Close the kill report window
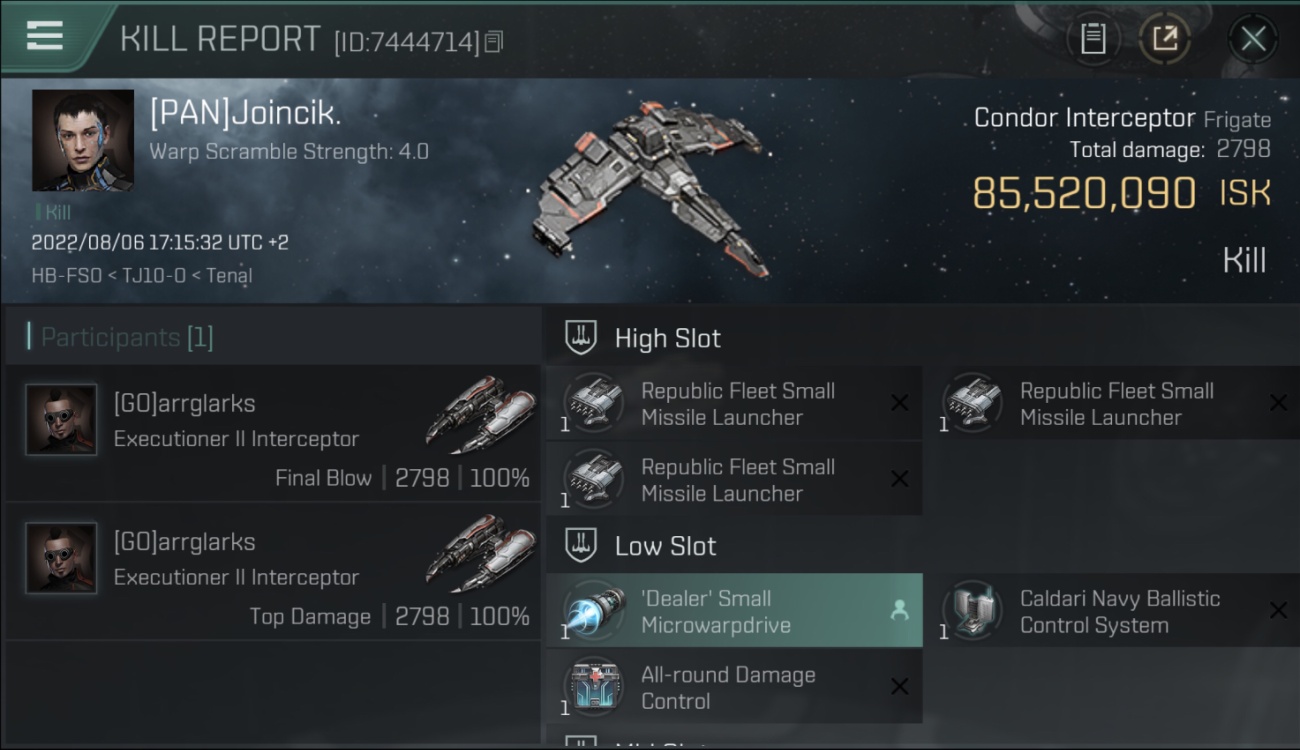This screenshot has height=750, width=1300. tap(1253, 40)
